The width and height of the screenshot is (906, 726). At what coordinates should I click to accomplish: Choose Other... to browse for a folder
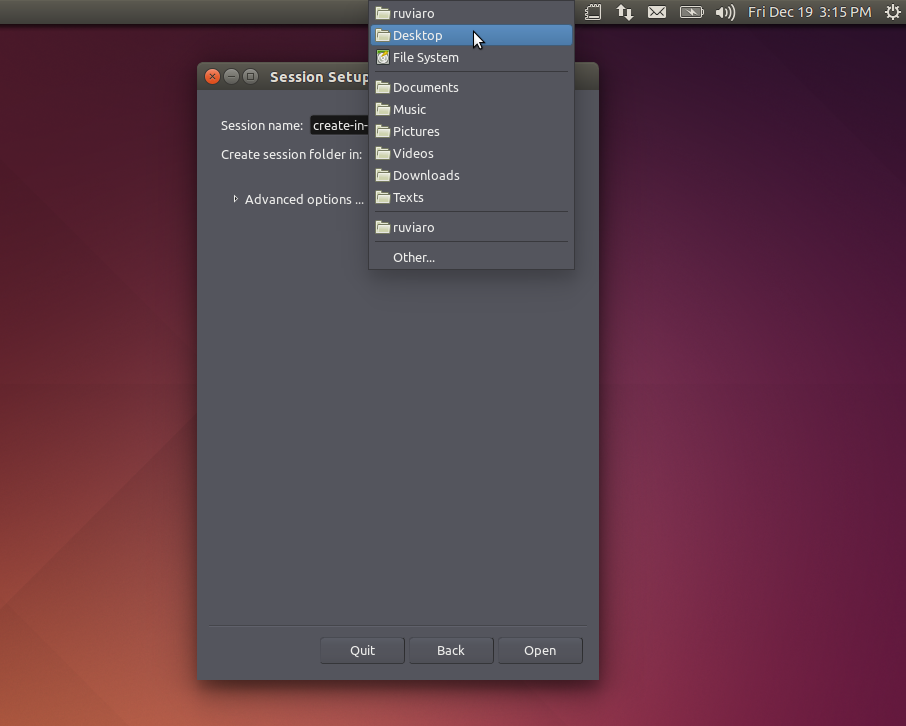pos(414,257)
